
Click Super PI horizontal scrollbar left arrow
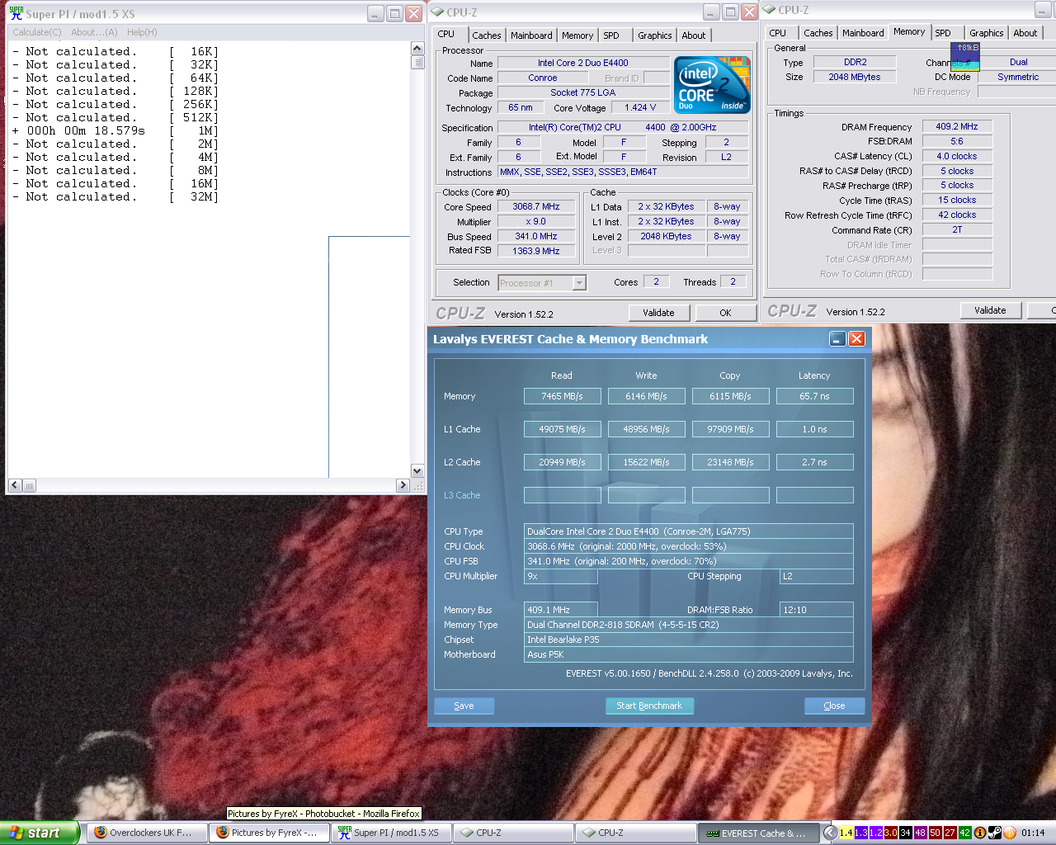point(14,485)
